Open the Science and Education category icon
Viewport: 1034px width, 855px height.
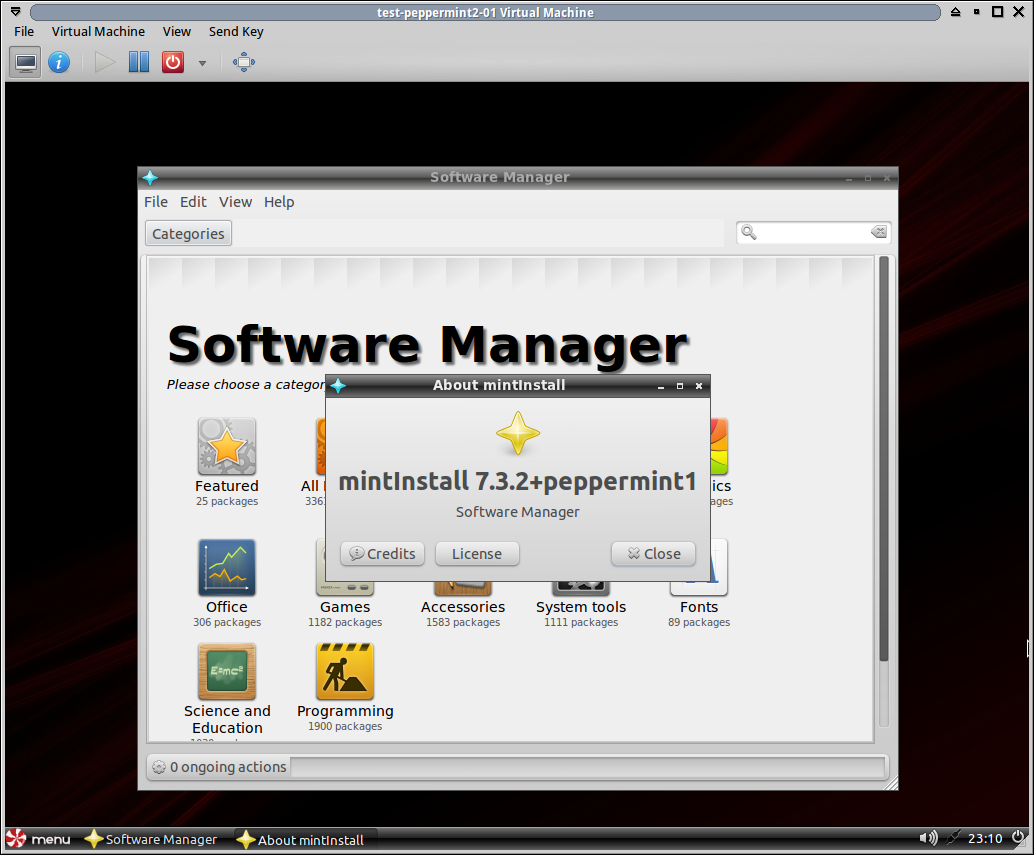point(227,671)
